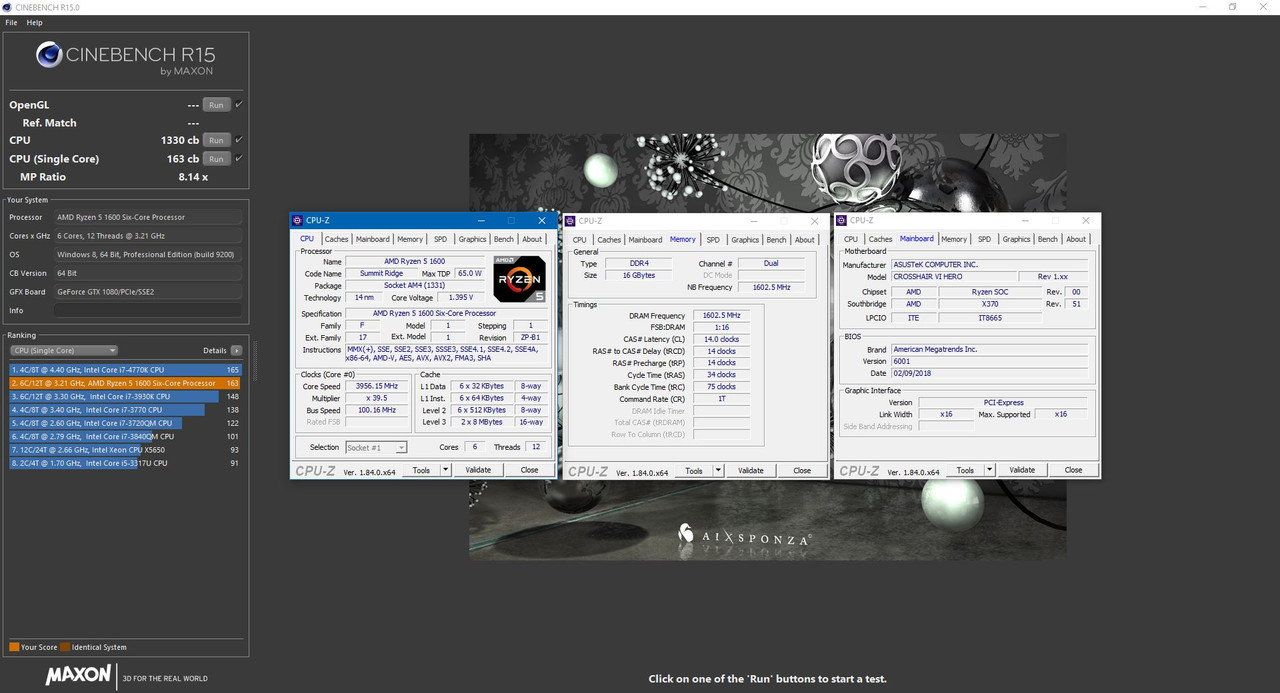The width and height of the screenshot is (1280, 693).
Task: Open SPD tab in CPU-Z Memory window
Action: (713, 239)
